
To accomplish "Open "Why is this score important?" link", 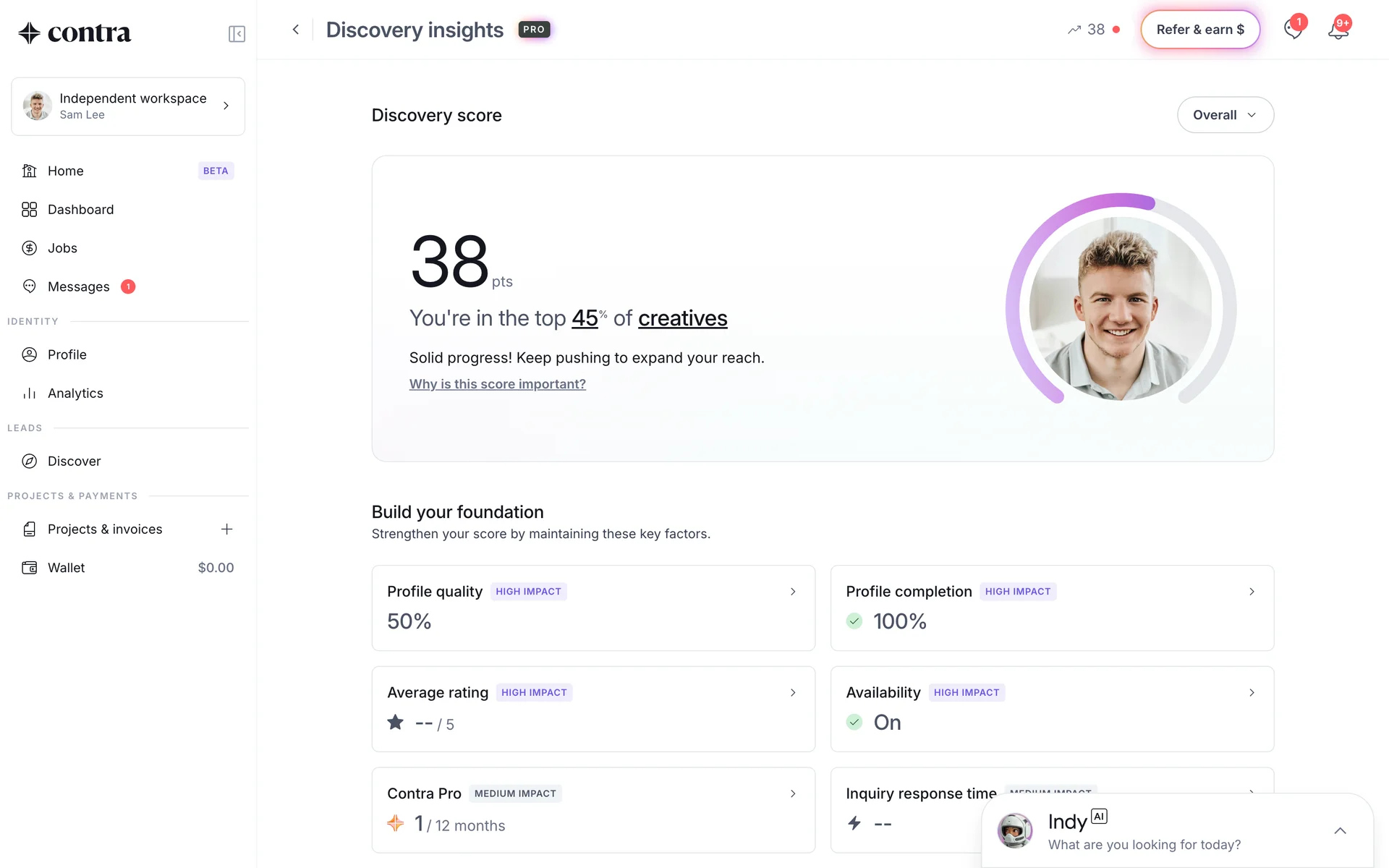I will [497, 384].
